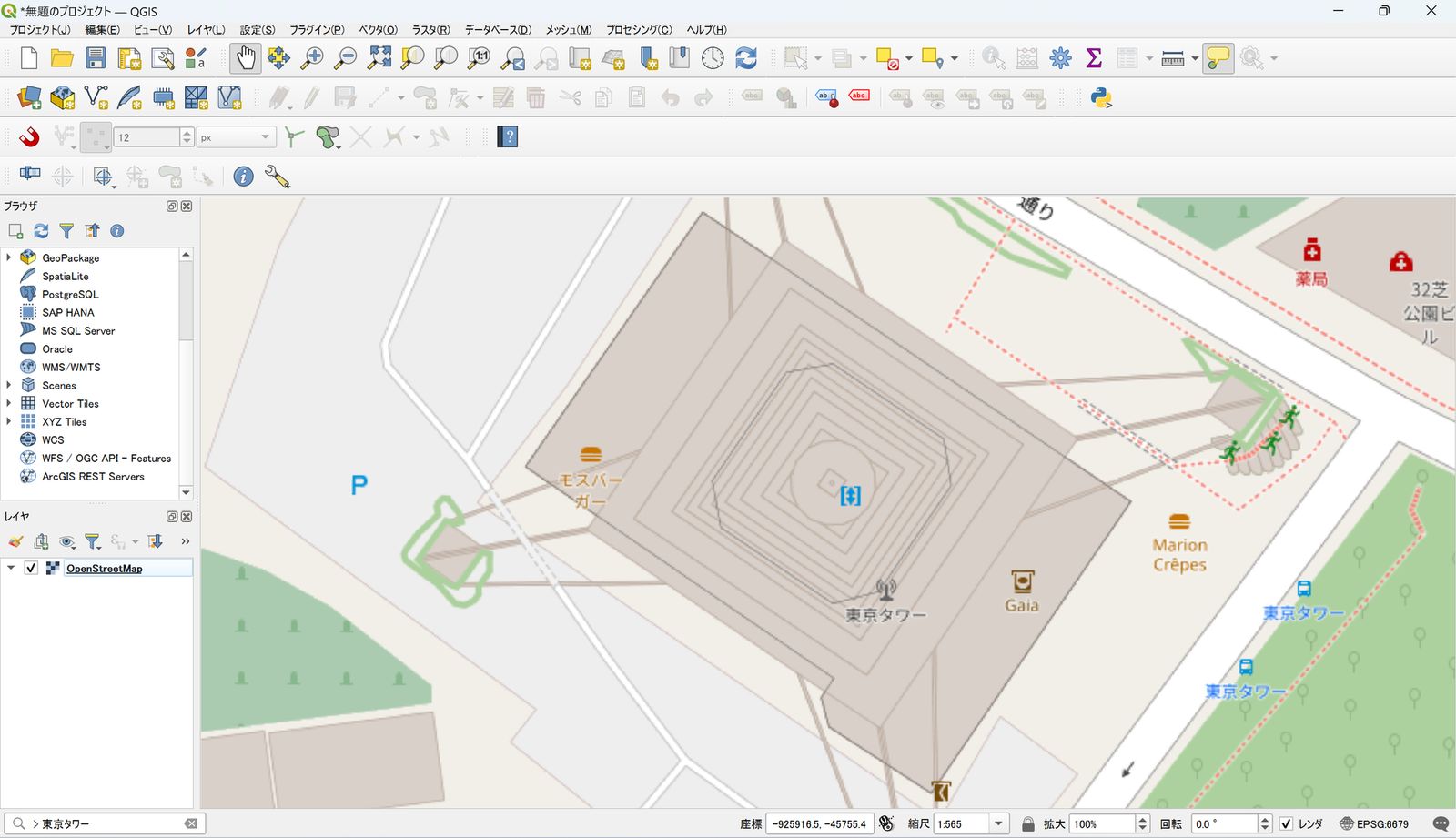
Task: Open the Processing Toolbox gear icon
Action: tap(1060, 58)
